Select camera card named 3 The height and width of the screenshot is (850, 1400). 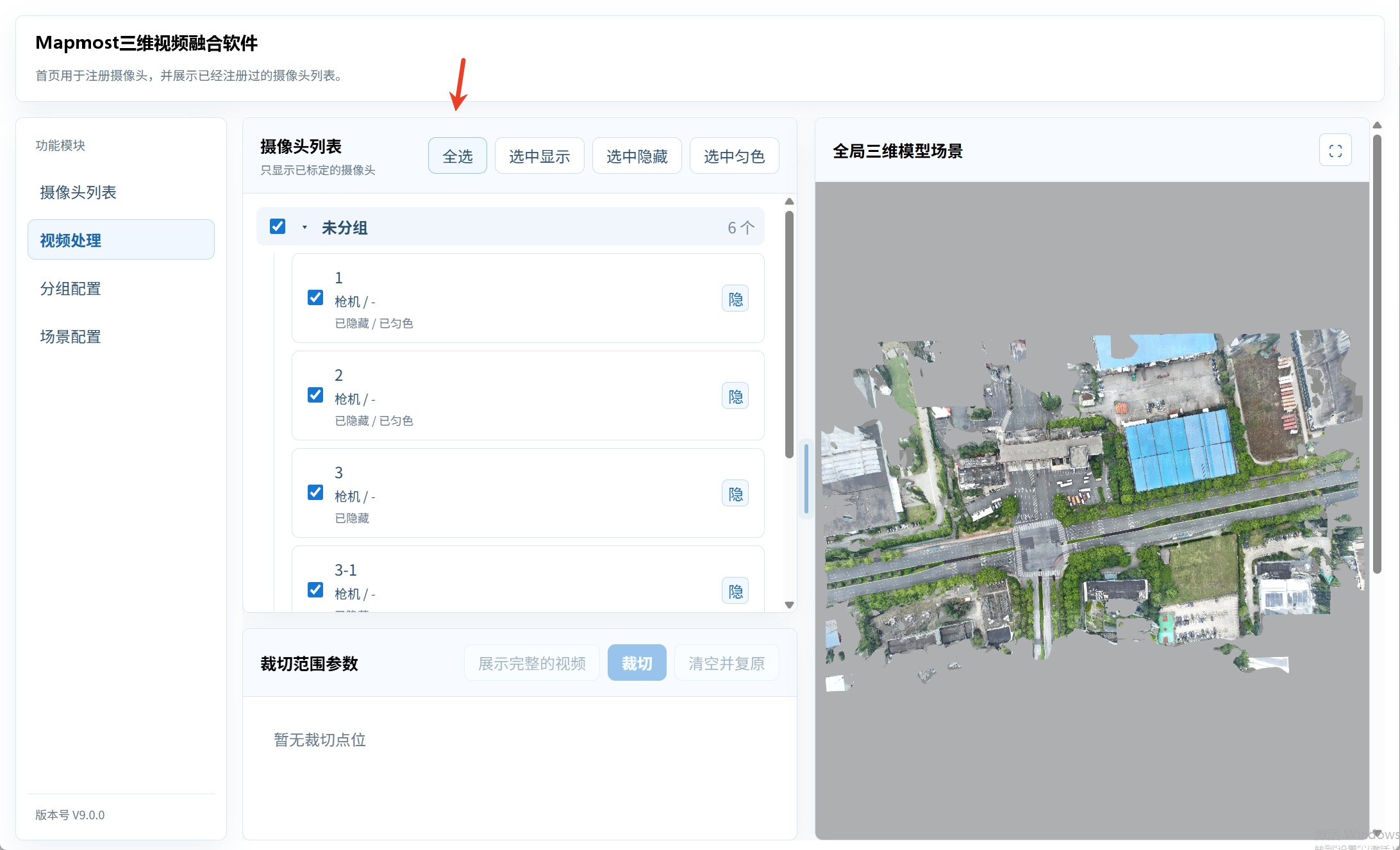tap(528, 493)
